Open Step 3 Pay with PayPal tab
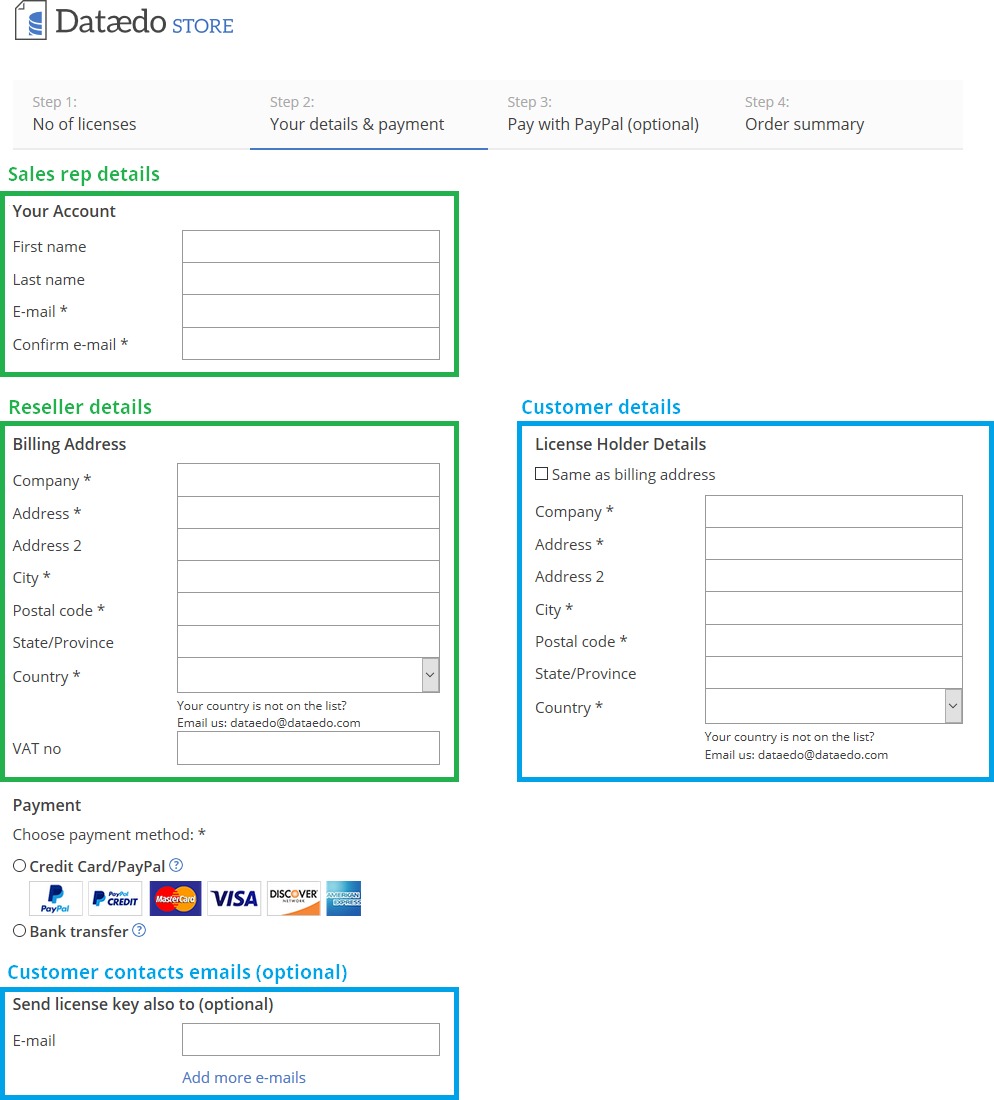 pyautogui.click(x=603, y=115)
